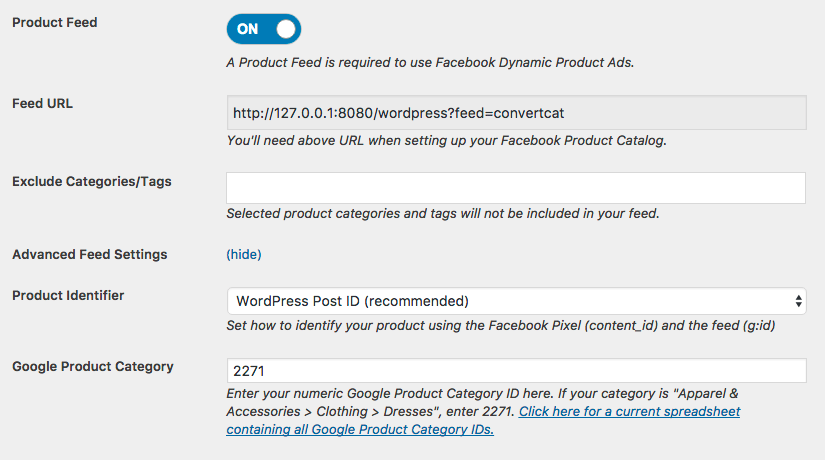Click the Google Product Category field showing 2271
The height and width of the screenshot is (460, 825).
pyautogui.click(x=516, y=371)
